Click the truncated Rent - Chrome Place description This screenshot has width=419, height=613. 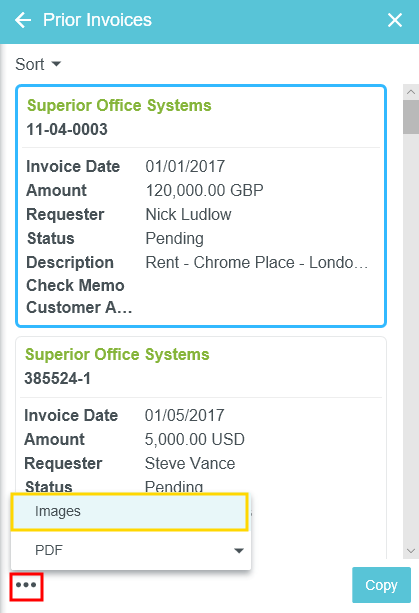pyautogui.click(x=257, y=262)
